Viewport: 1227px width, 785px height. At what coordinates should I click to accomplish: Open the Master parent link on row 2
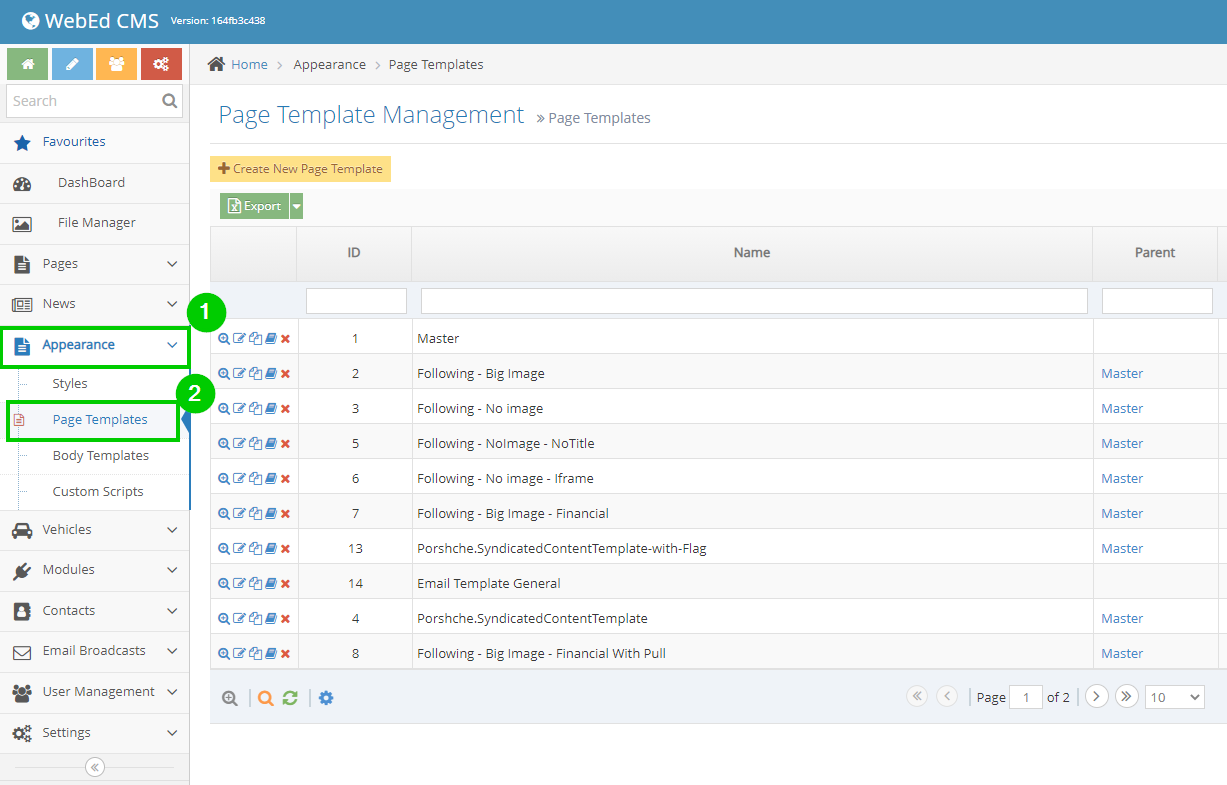1122,373
